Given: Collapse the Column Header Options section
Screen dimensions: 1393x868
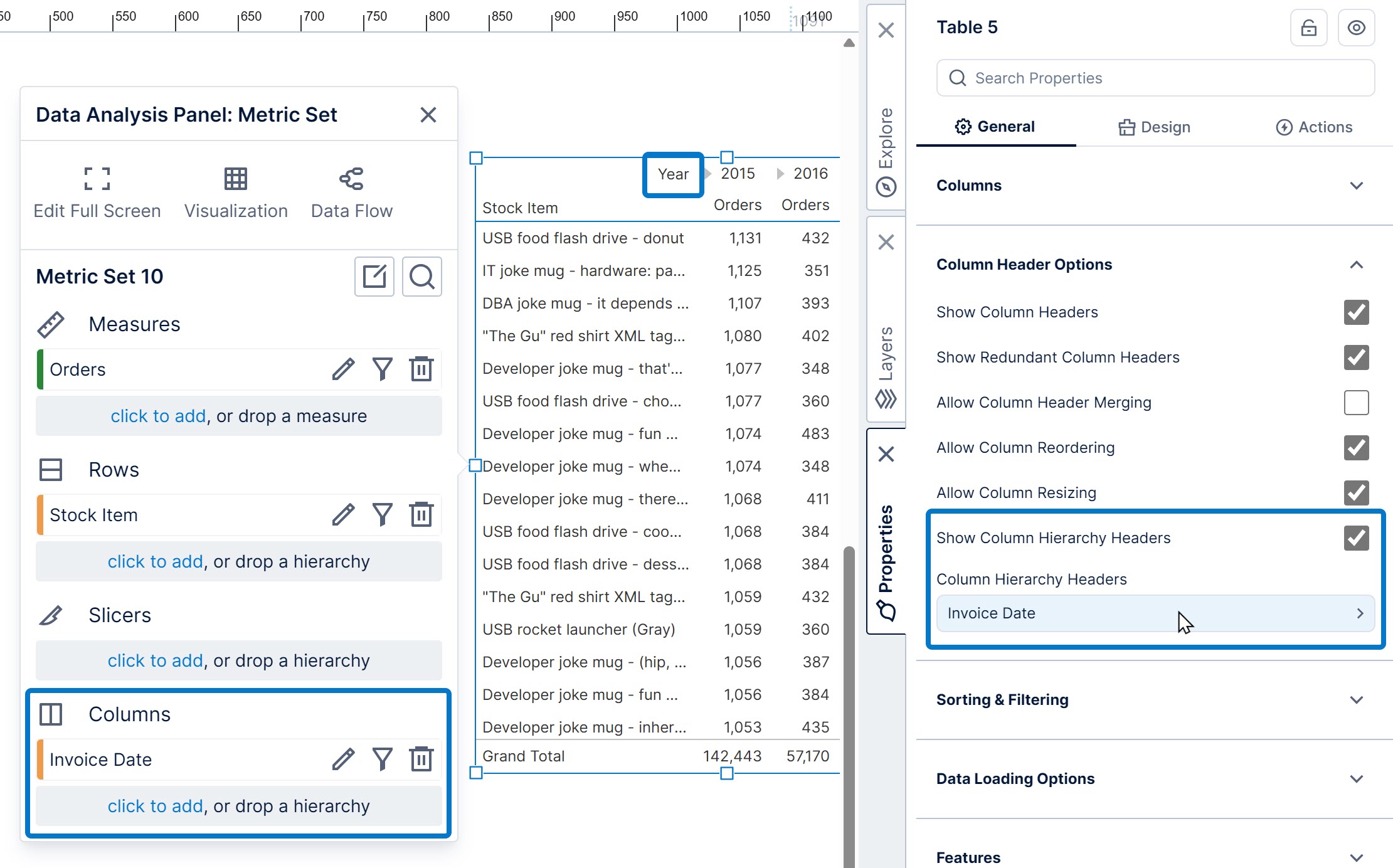Looking at the screenshot, I should 1356,264.
